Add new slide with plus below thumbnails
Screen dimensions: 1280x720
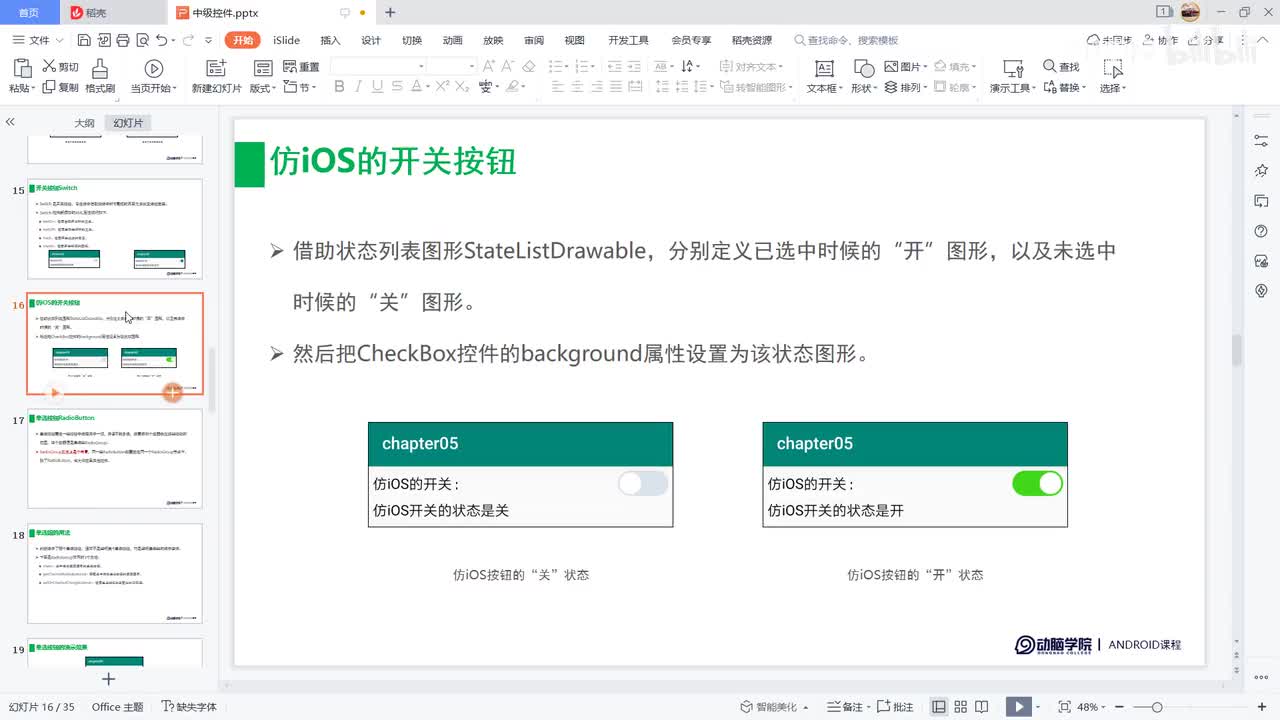pos(109,679)
